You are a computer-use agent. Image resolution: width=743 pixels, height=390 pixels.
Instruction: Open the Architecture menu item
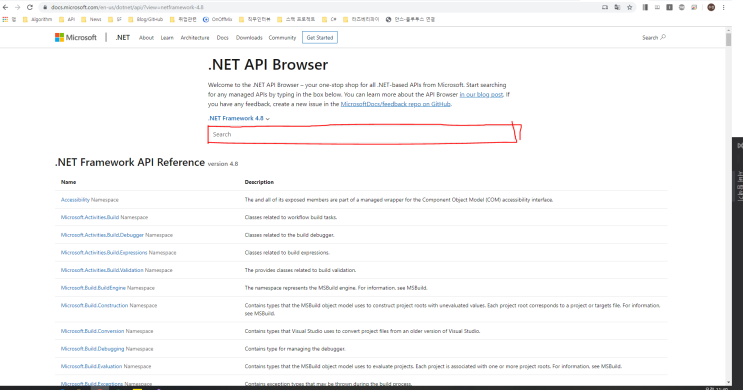point(195,37)
